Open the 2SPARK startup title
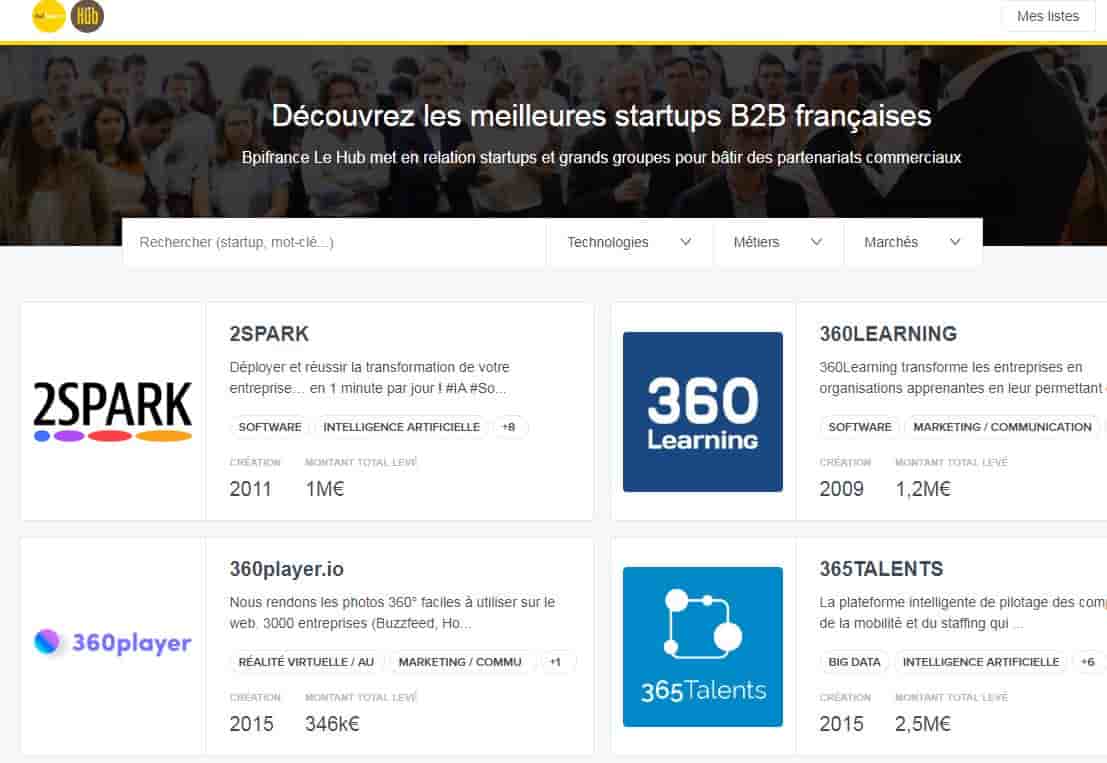 [269, 334]
